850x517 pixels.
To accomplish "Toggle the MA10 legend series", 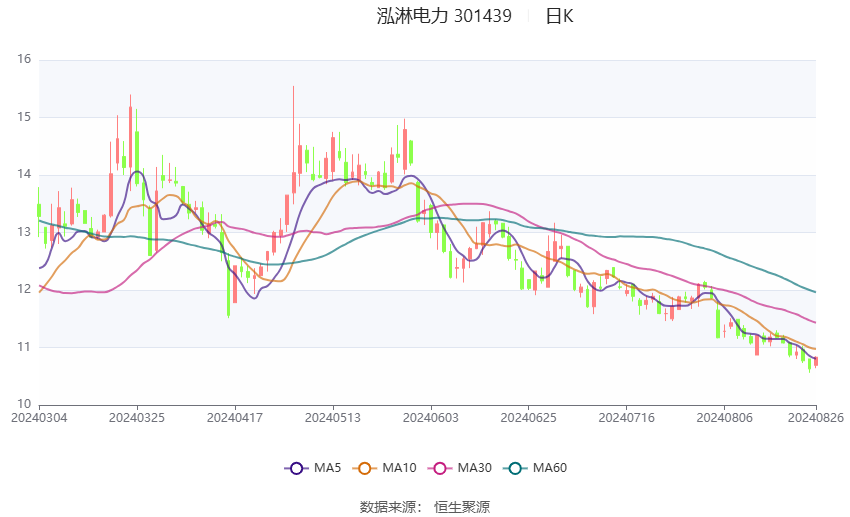I will pyautogui.click(x=384, y=468).
